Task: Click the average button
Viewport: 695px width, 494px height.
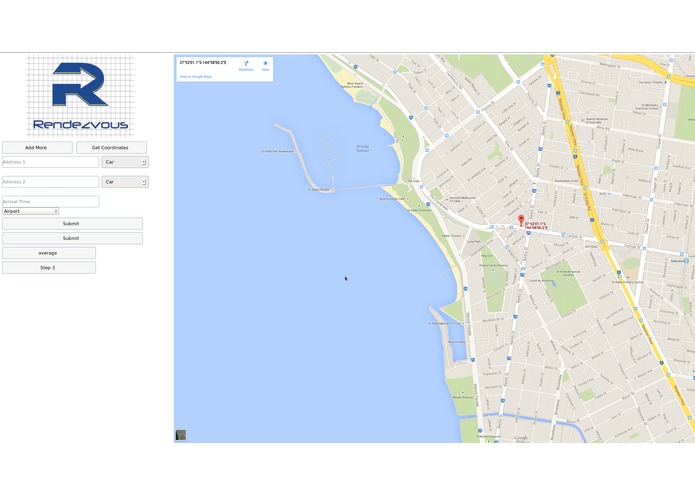Action: point(49,253)
